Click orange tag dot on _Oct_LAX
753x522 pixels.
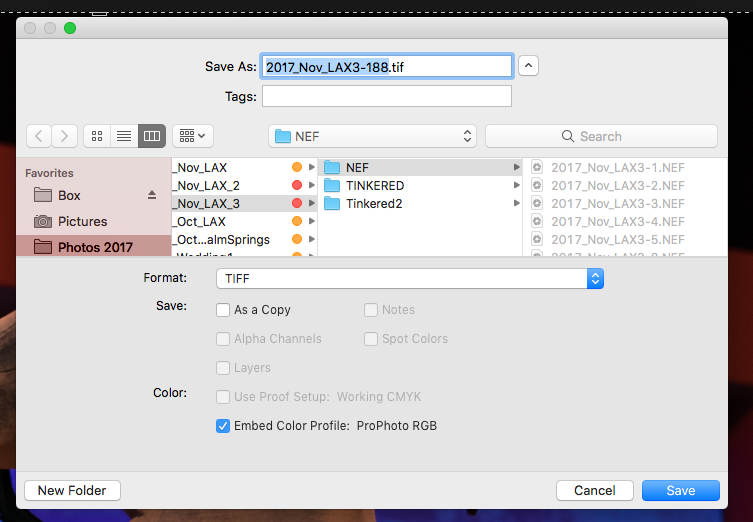click(x=297, y=221)
